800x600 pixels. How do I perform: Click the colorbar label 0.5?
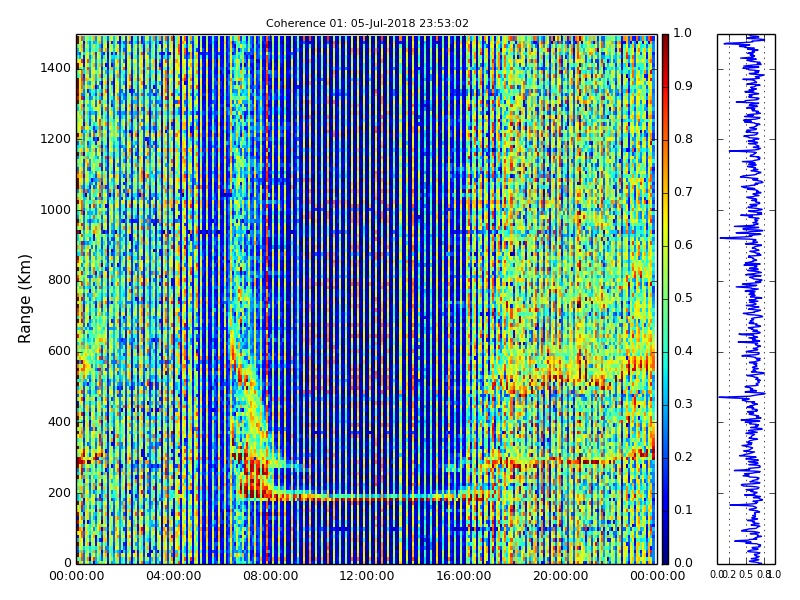tap(683, 298)
